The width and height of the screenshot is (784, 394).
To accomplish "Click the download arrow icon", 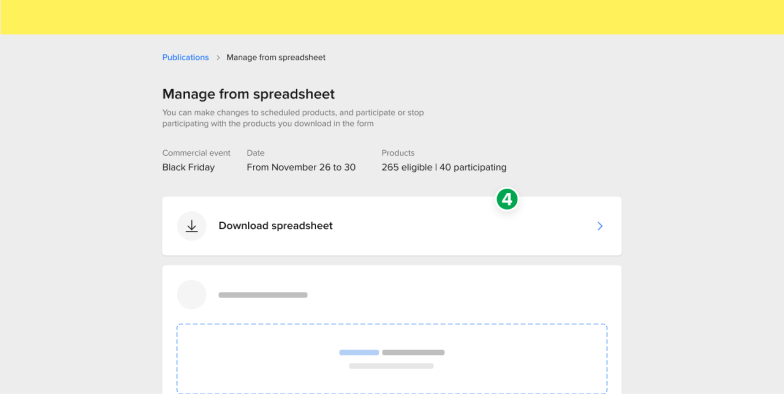I will (192, 226).
